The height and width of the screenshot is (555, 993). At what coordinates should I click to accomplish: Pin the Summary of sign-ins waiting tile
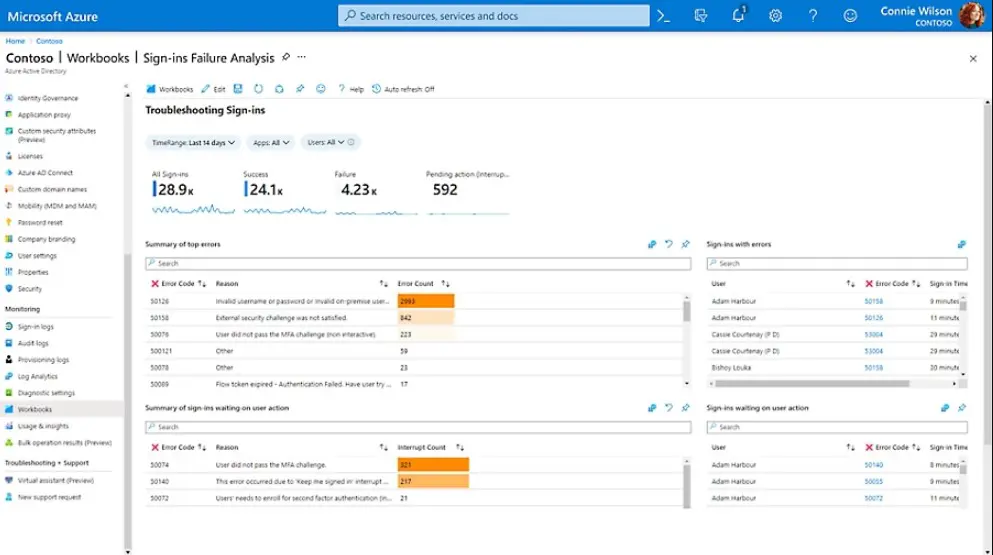(x=686, y=408)
